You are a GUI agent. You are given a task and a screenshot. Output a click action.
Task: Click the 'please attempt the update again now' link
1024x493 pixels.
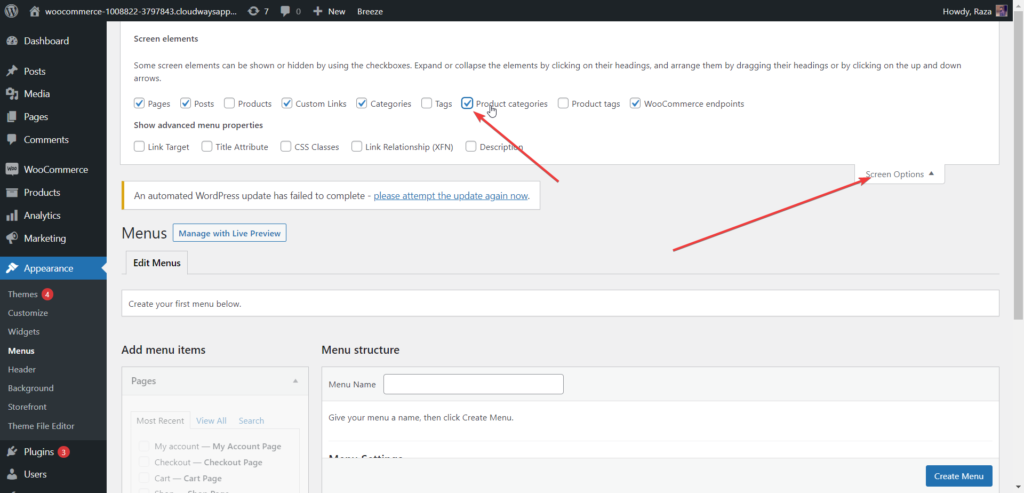450,196
